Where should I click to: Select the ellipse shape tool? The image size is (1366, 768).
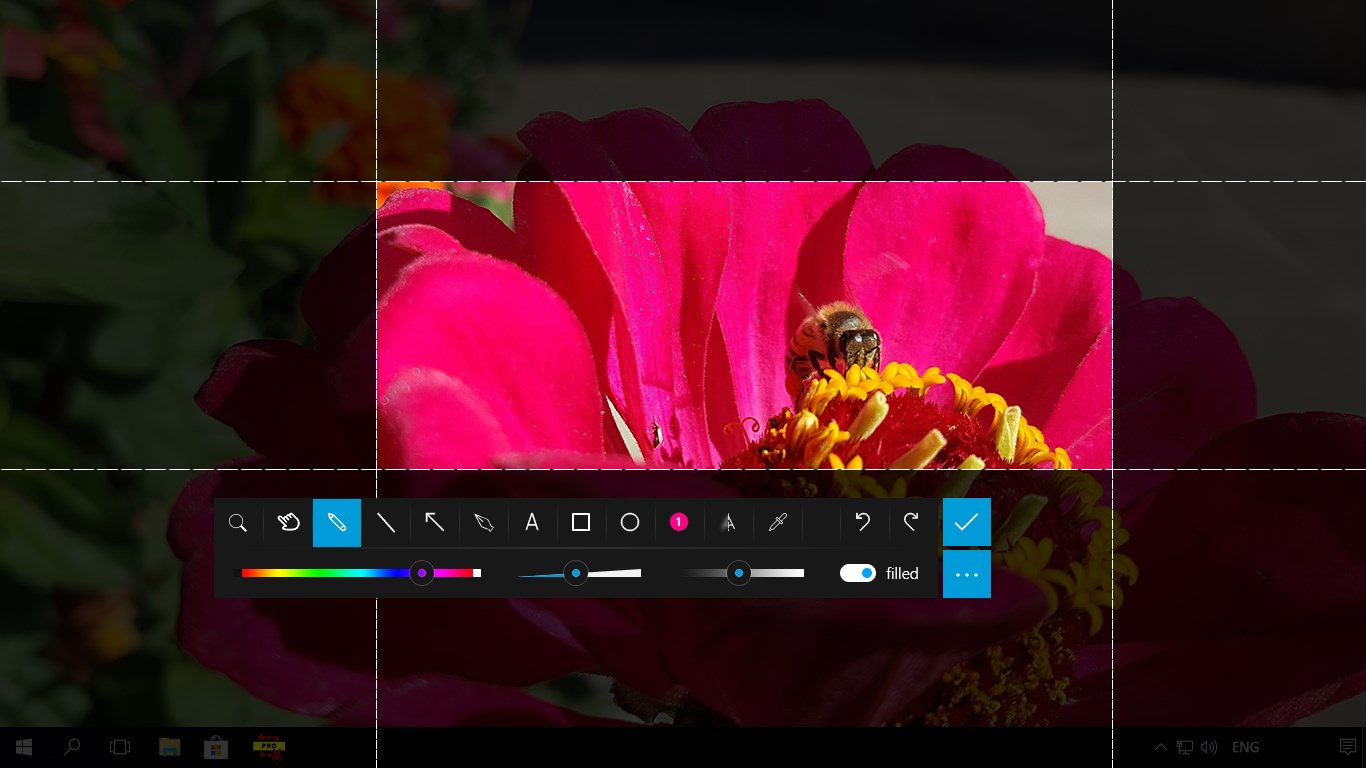[x=630, y=523]
